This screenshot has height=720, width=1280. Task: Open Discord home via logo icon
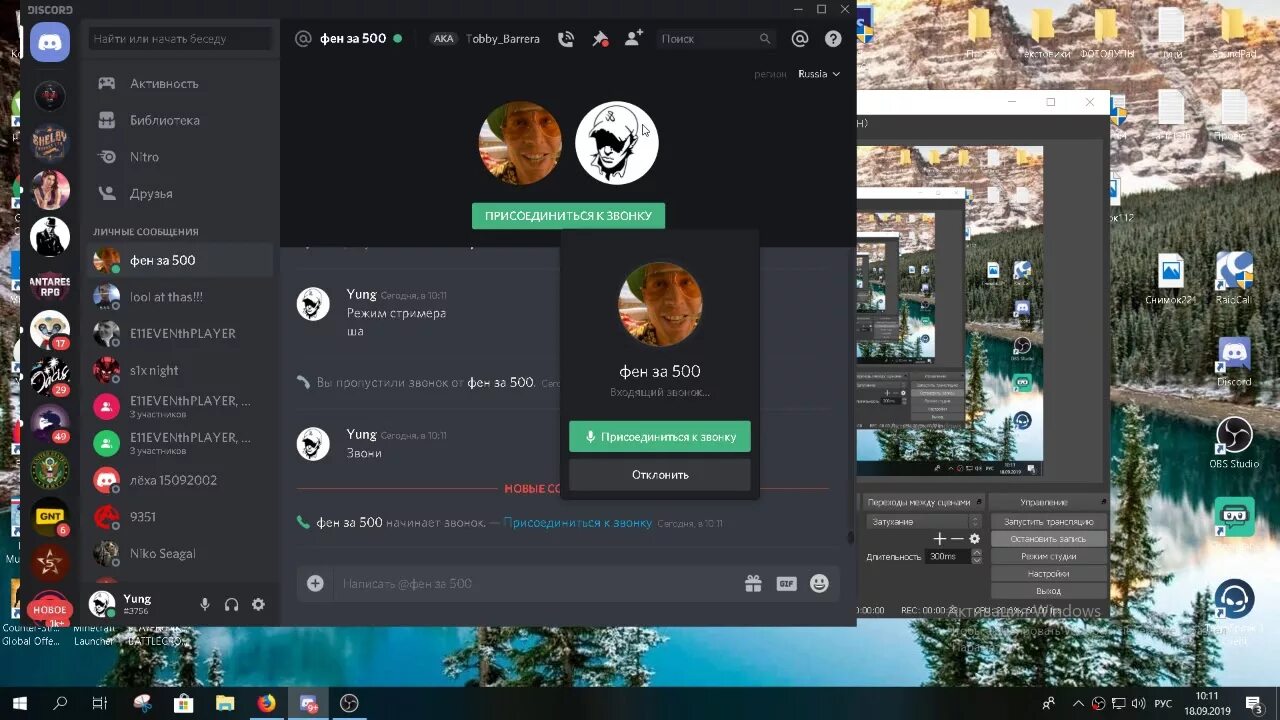50,42
